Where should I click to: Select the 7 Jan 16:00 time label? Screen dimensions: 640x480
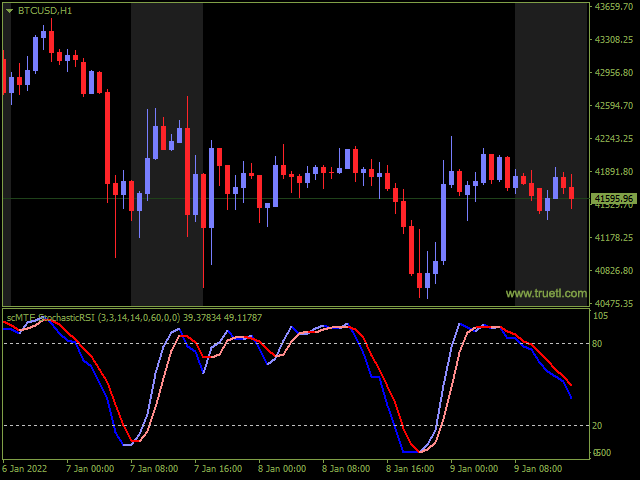coord(218,469)
